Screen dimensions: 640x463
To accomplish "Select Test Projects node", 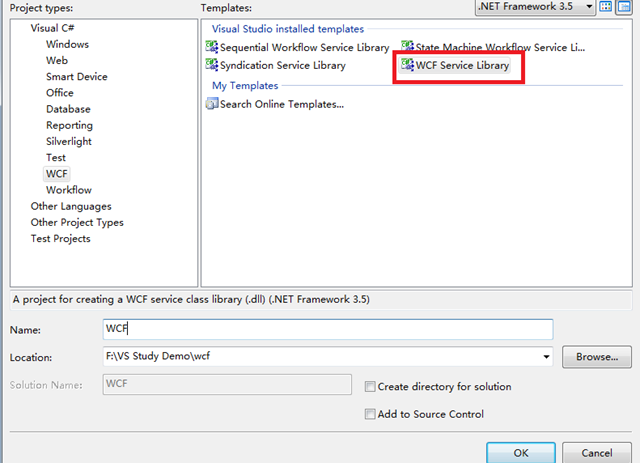I will [x=60, y=238].
